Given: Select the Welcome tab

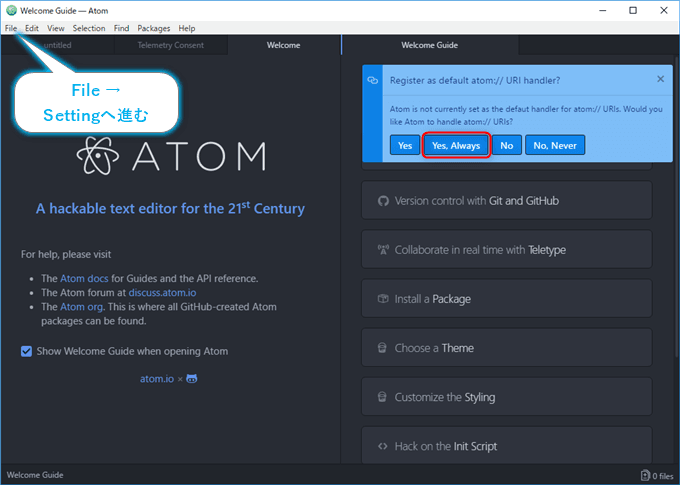Looking at the screenshot, I should tap(283, 45).
